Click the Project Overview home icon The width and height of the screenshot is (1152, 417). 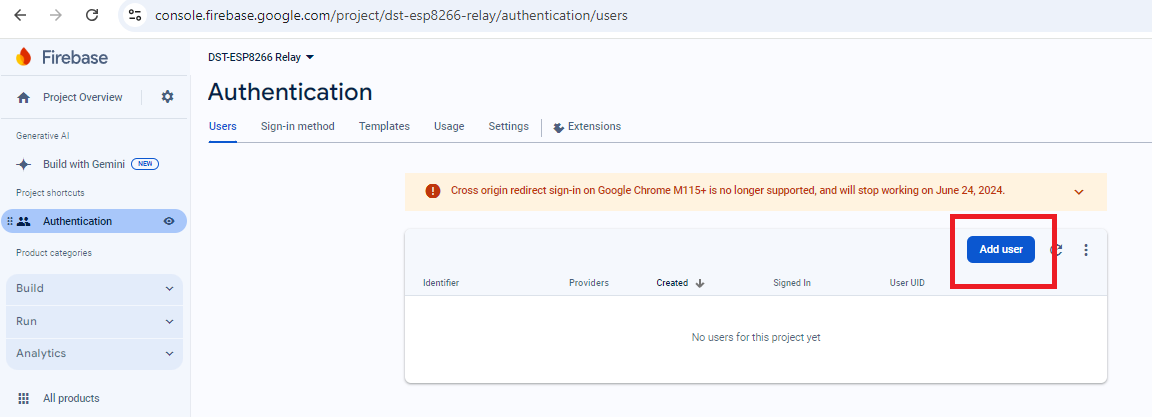pos(24,97)
